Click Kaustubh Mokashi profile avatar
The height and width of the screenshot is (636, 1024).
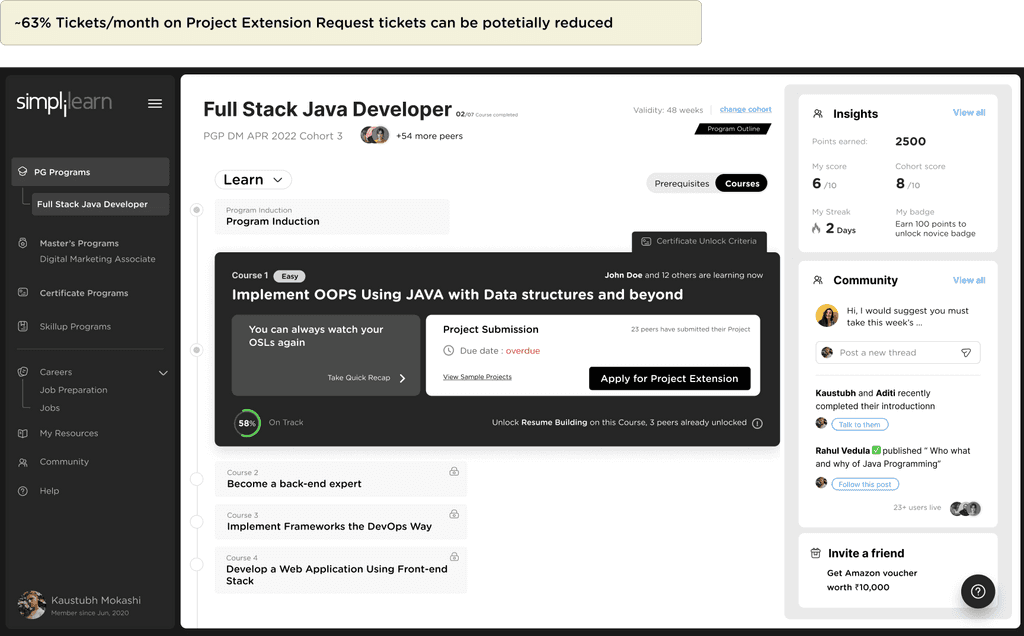tap(31, 605)
